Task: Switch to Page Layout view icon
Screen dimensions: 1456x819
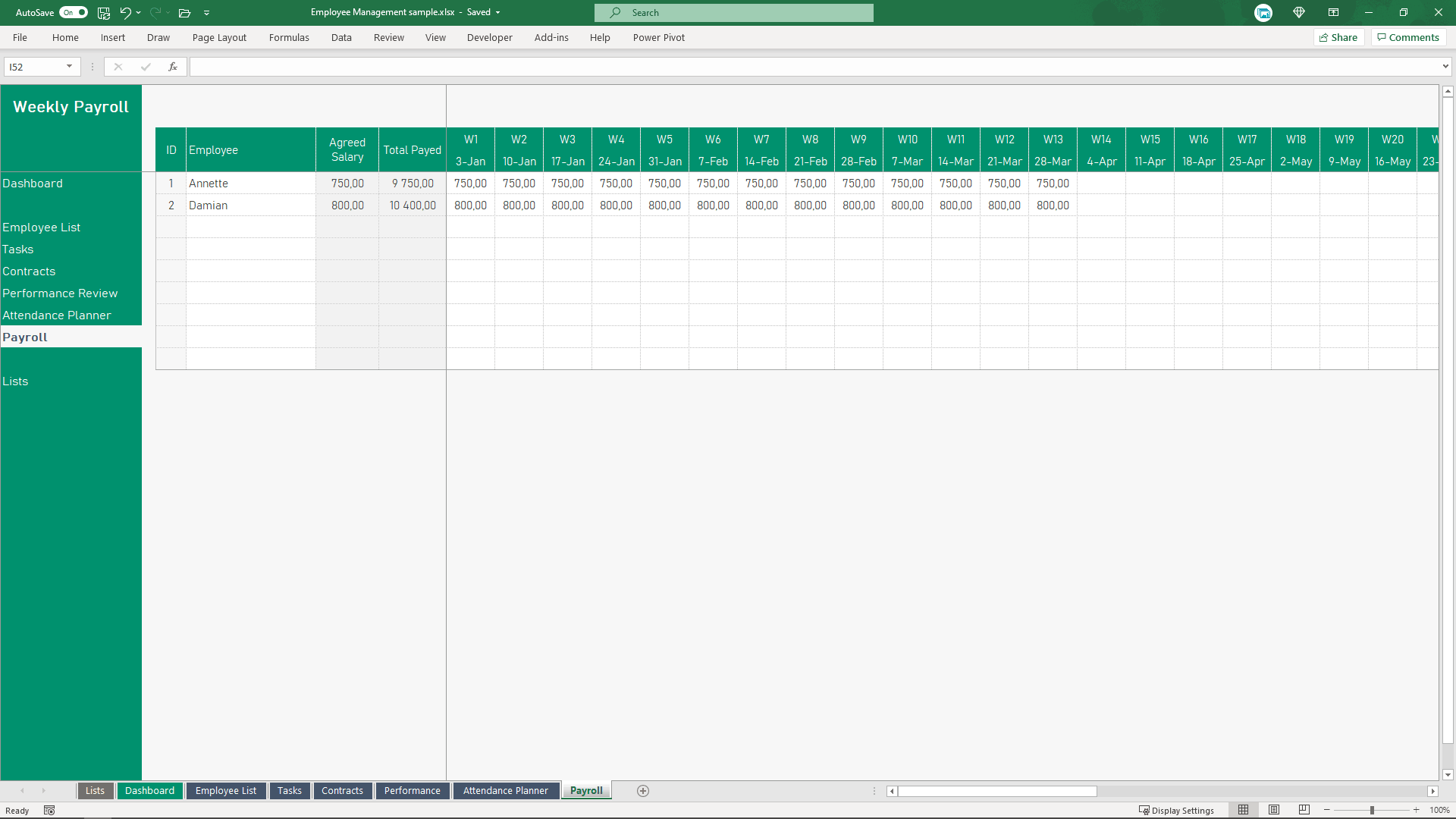Action: pyautogui.click(x=1274, y=811)
